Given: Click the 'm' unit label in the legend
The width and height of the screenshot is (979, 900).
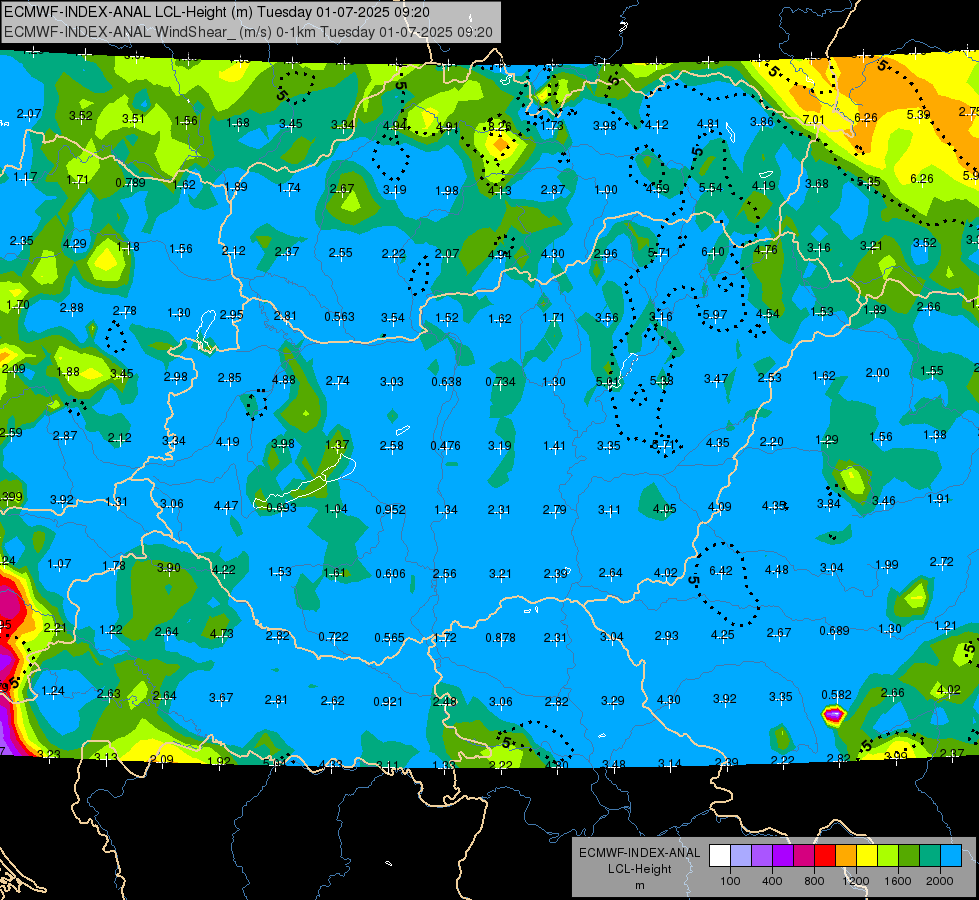Looking at the screenshot, I should click(639, 885).
